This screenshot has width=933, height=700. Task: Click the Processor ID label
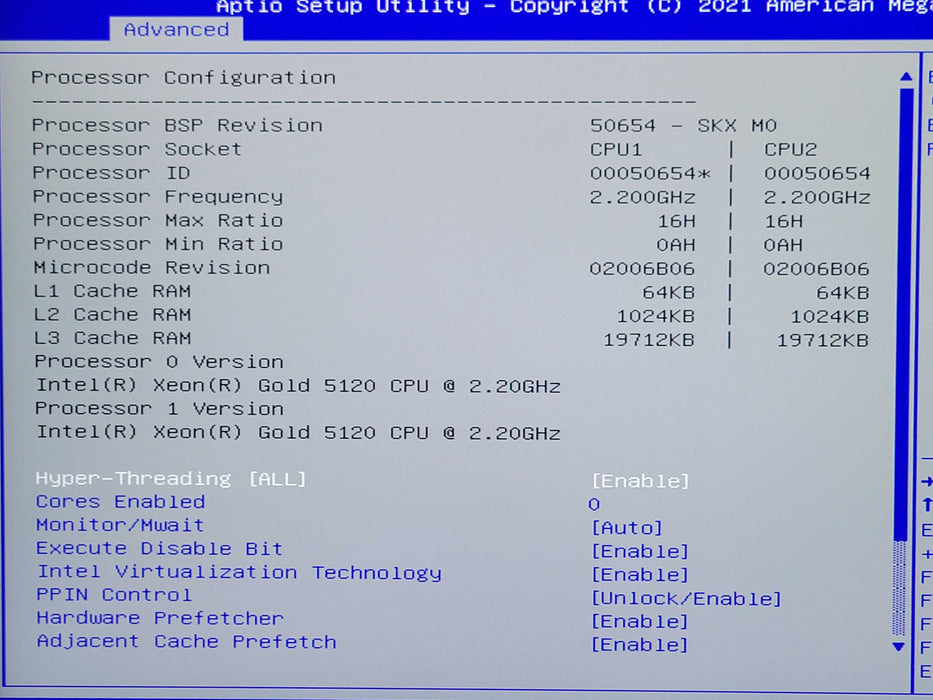point(111,173)
